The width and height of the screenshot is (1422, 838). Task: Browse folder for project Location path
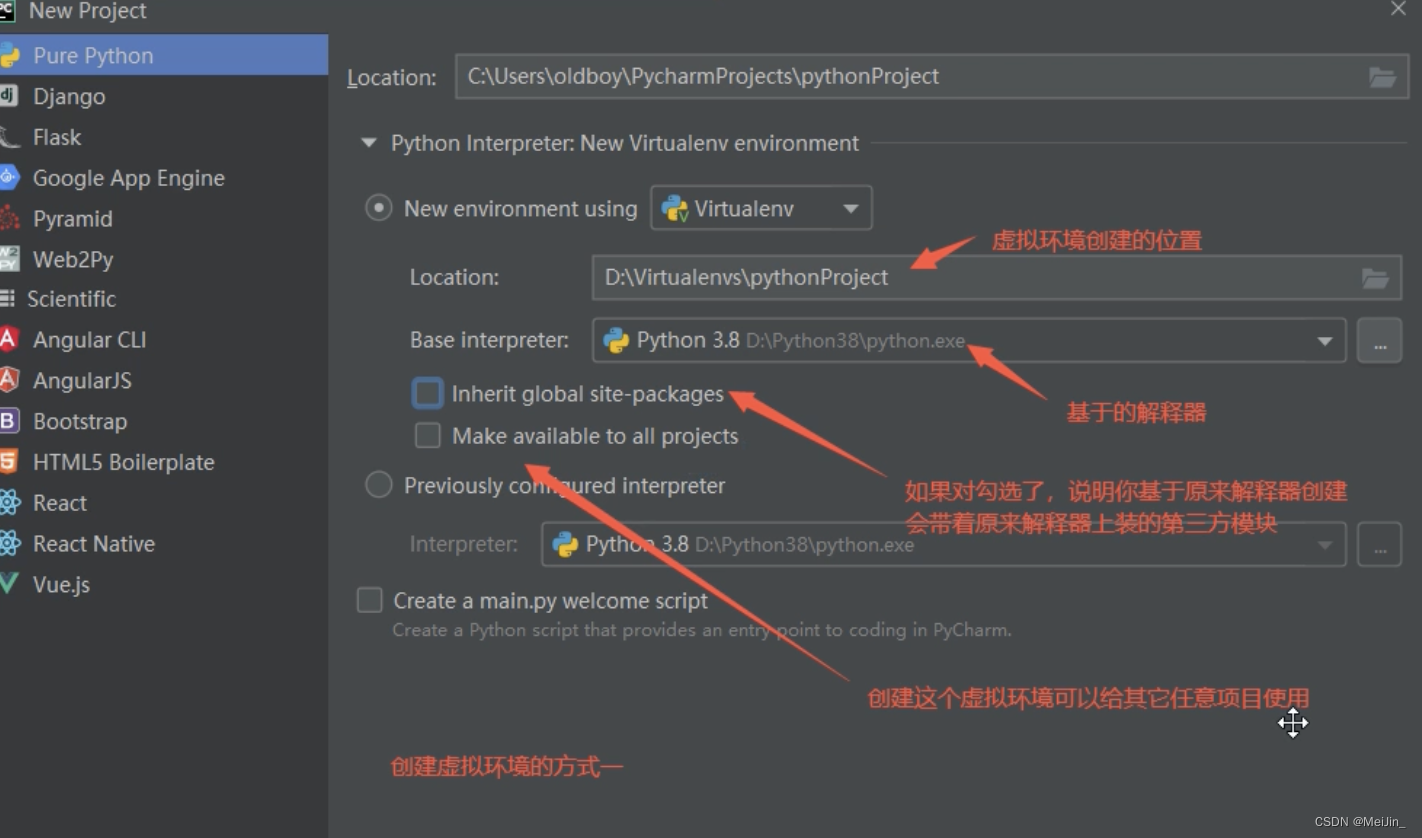pos(1382,77)
